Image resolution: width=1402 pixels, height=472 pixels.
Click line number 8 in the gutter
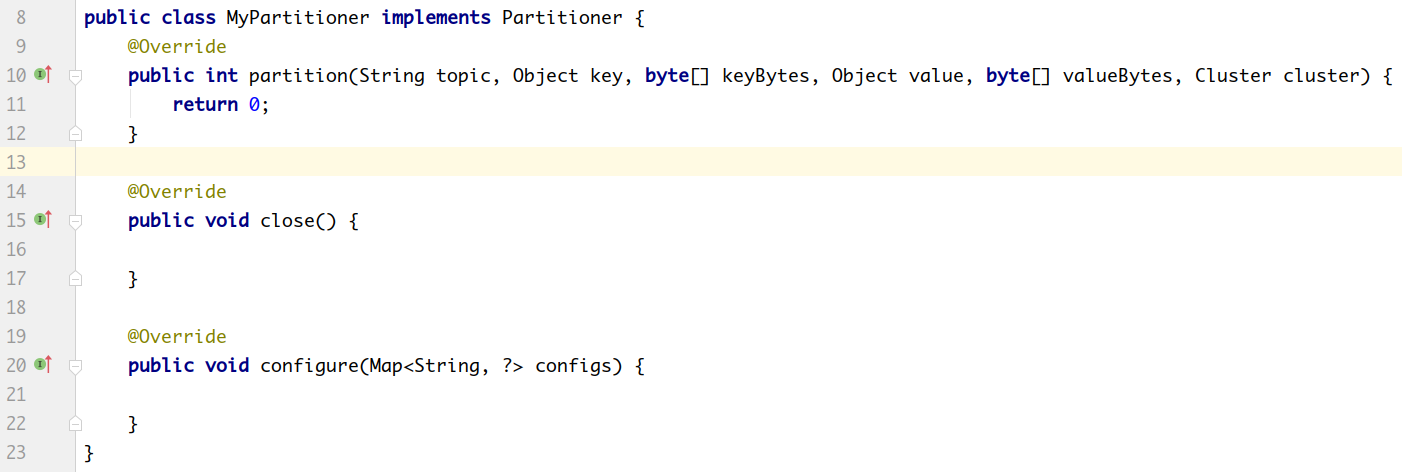click(21, 18)
